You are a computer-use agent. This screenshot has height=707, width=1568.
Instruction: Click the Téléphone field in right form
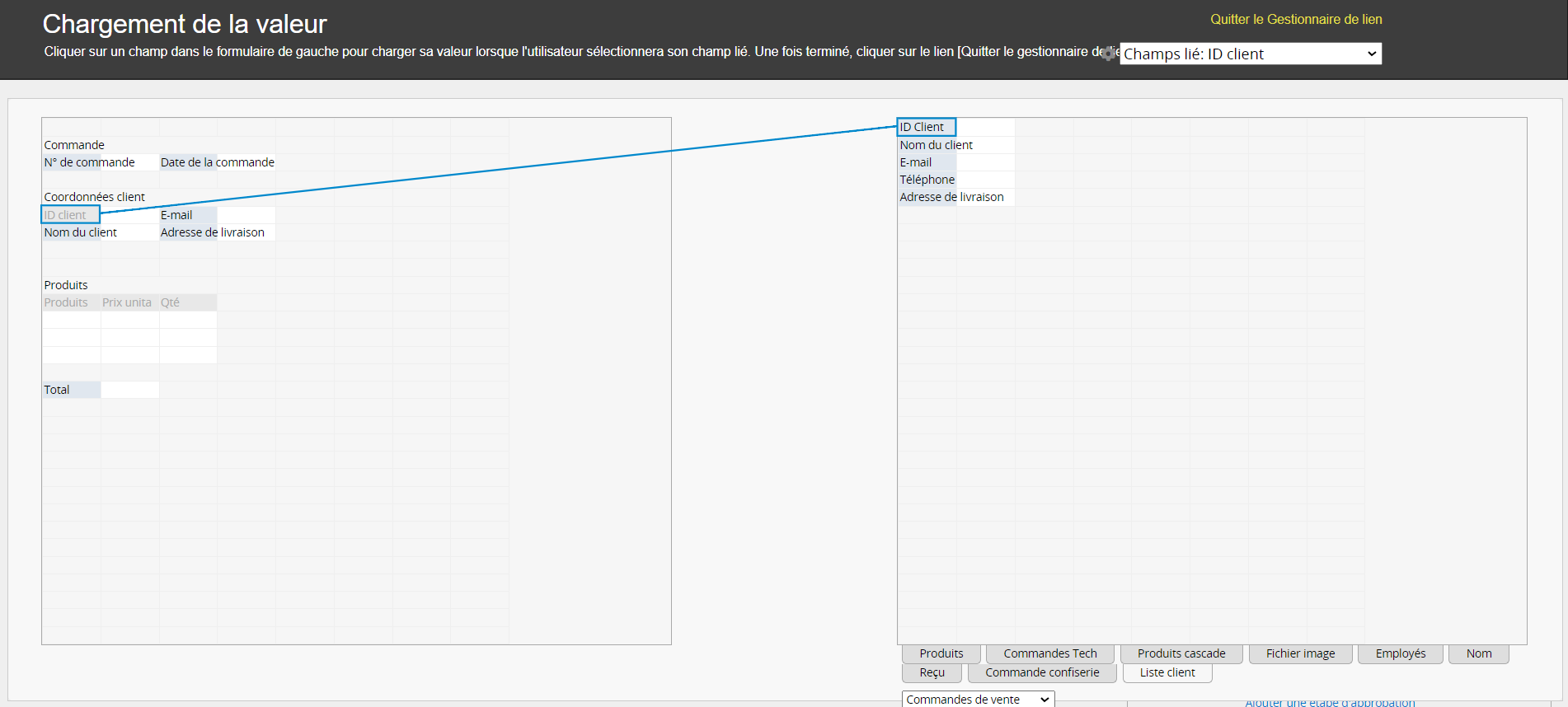pyautogui.click(x=927, y=180)
